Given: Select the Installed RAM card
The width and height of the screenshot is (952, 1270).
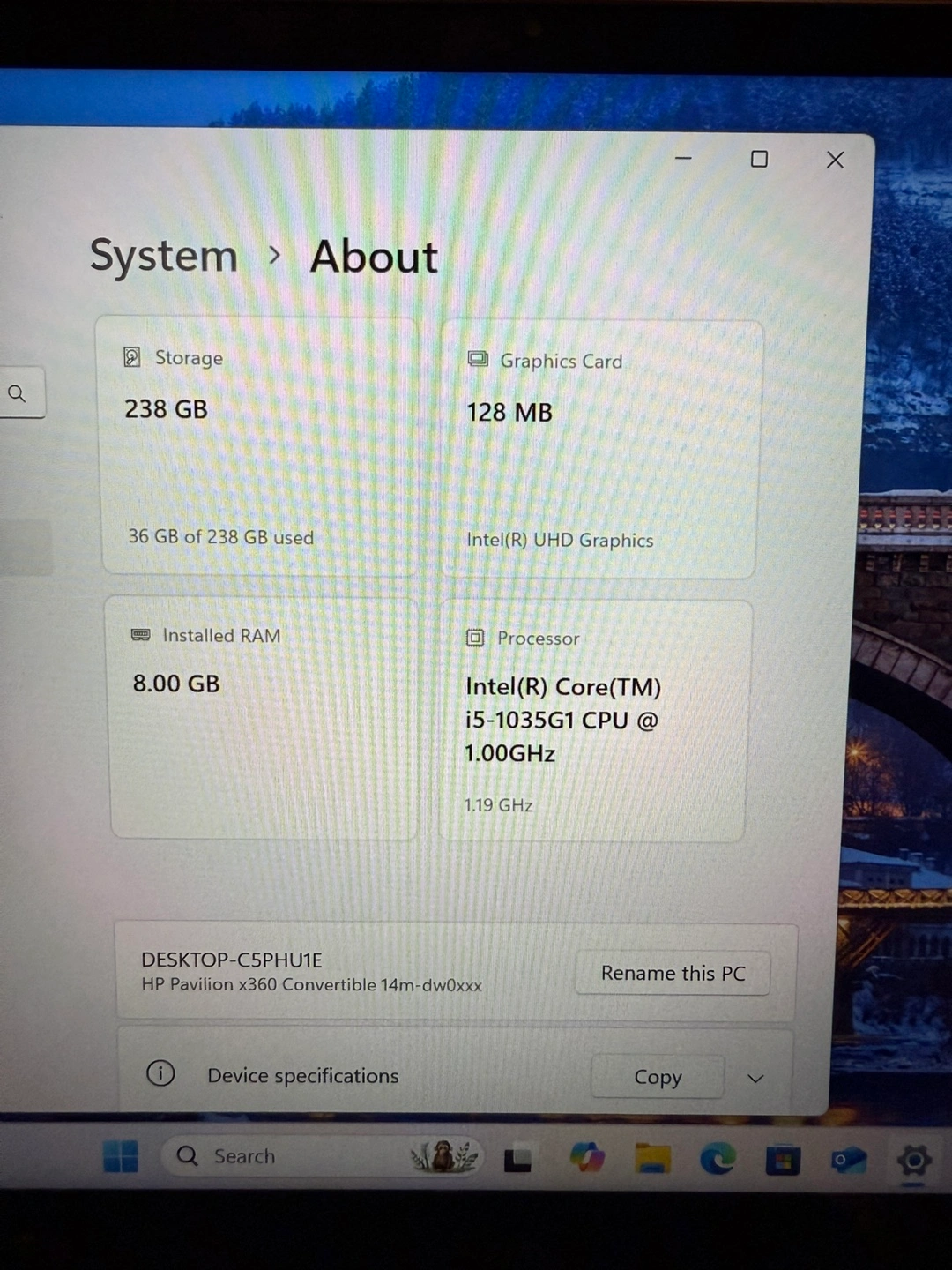Looking at the screenshot, I should (x=264, y=717).
